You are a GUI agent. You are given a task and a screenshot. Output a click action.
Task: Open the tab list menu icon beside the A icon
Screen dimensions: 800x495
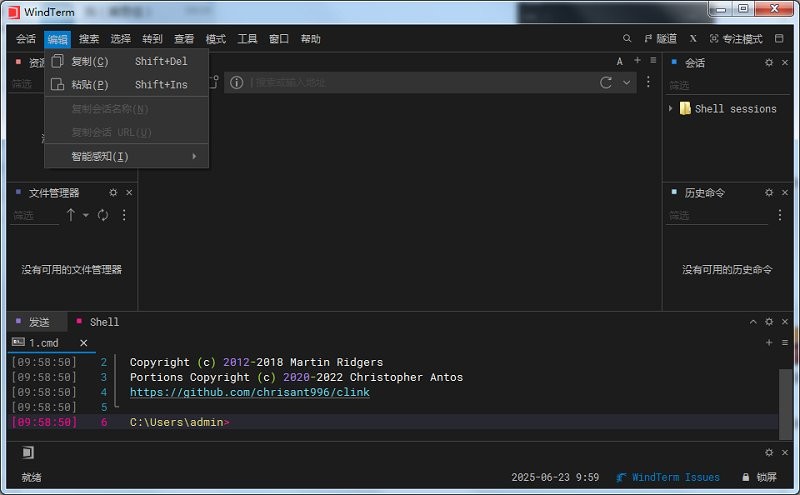[653, 60]
